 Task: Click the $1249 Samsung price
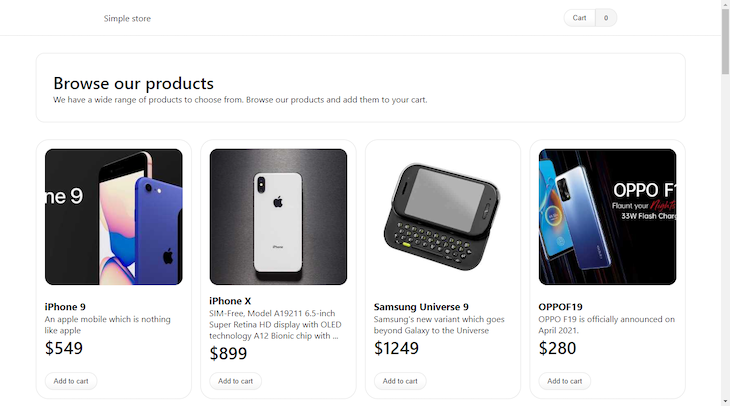click(x=397, y=349)
